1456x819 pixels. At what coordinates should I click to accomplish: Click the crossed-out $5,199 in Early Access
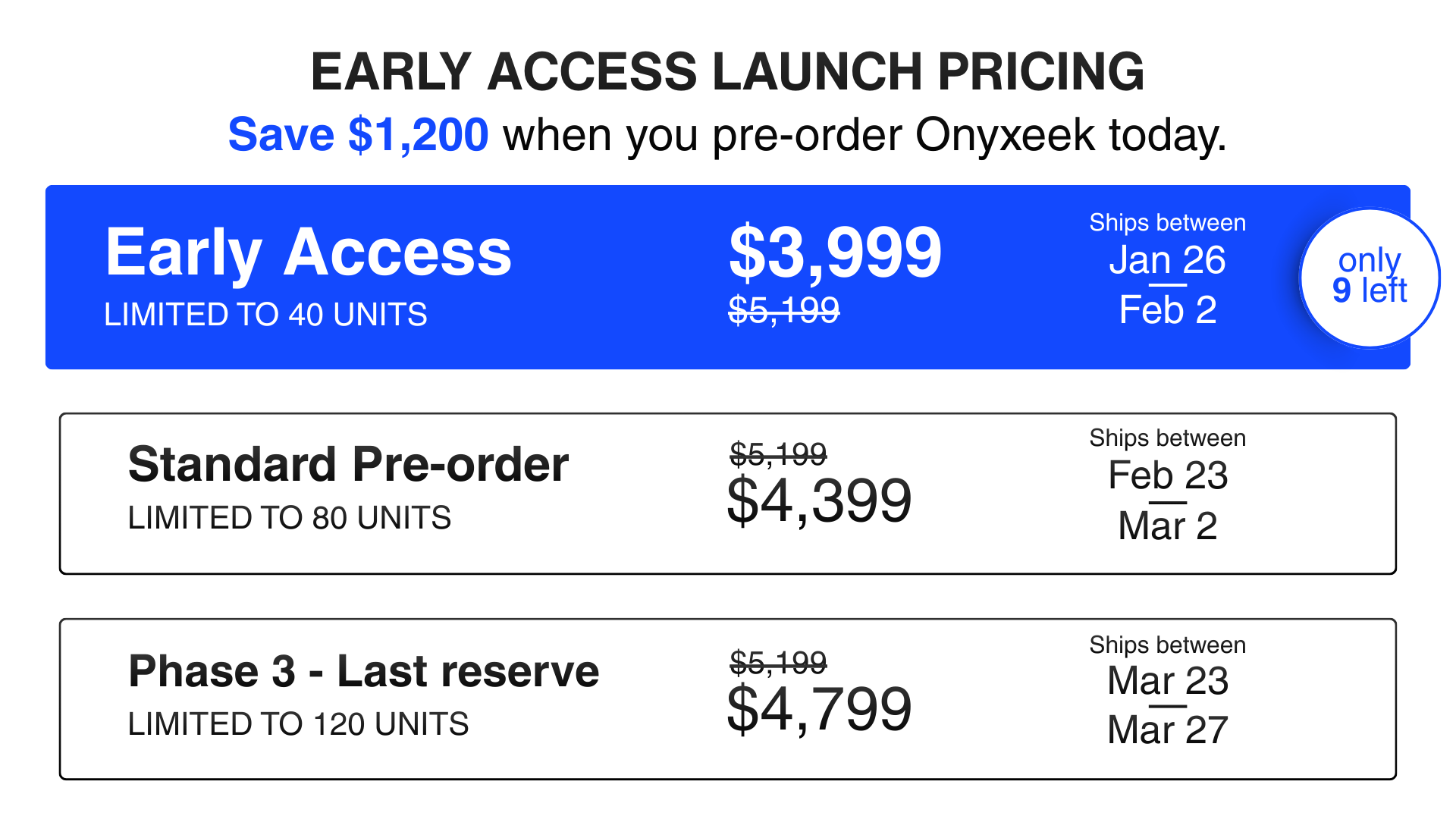pyautogui.click(x=783, y=309)
